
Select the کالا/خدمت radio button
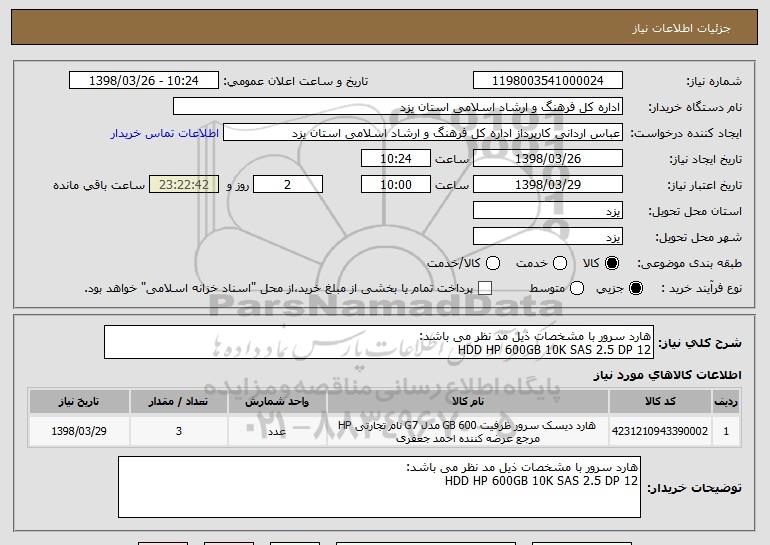(493, 263)
